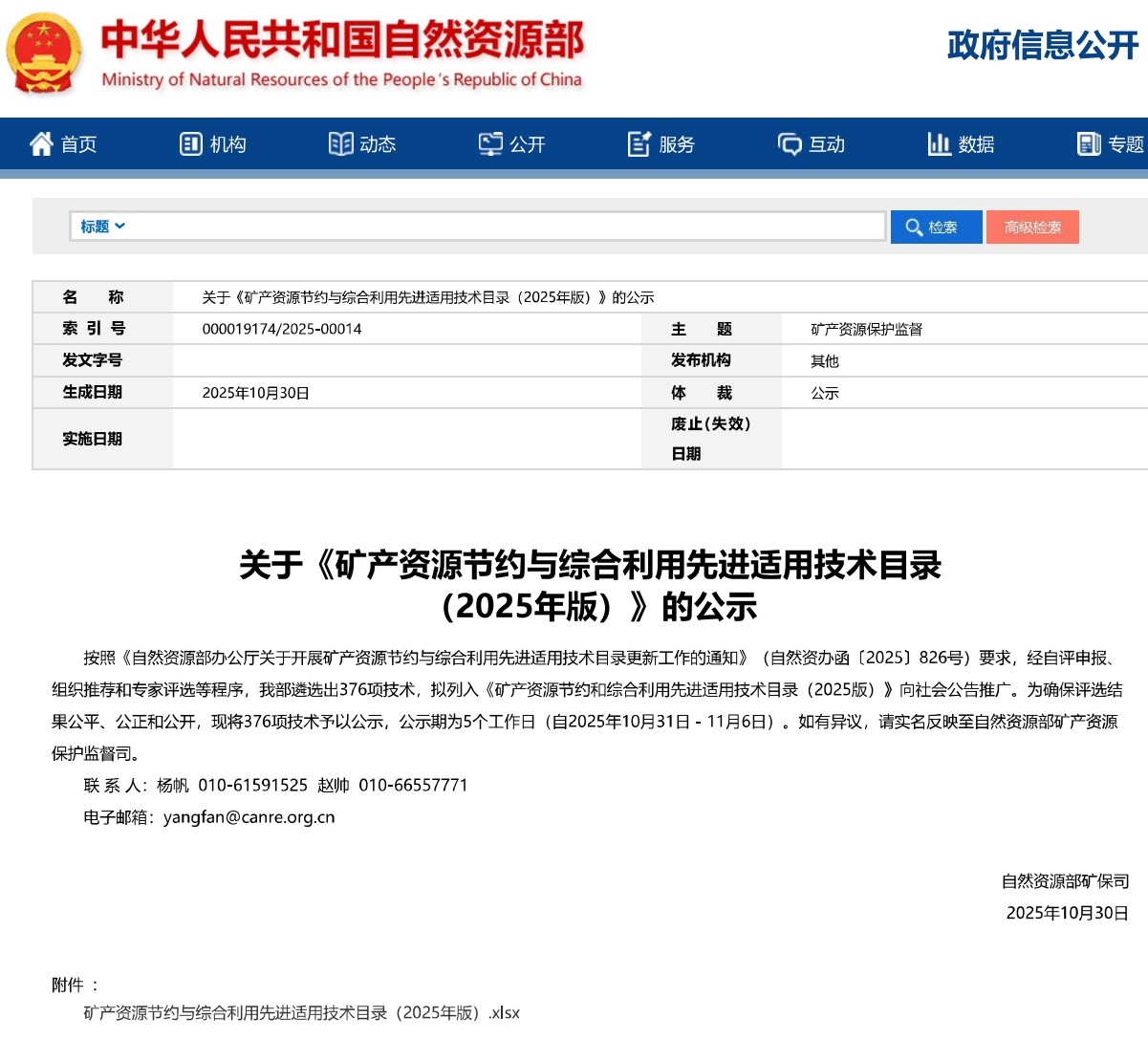
Task: Click the bar-chart icon next to 数据
Action: click(941, 143)
